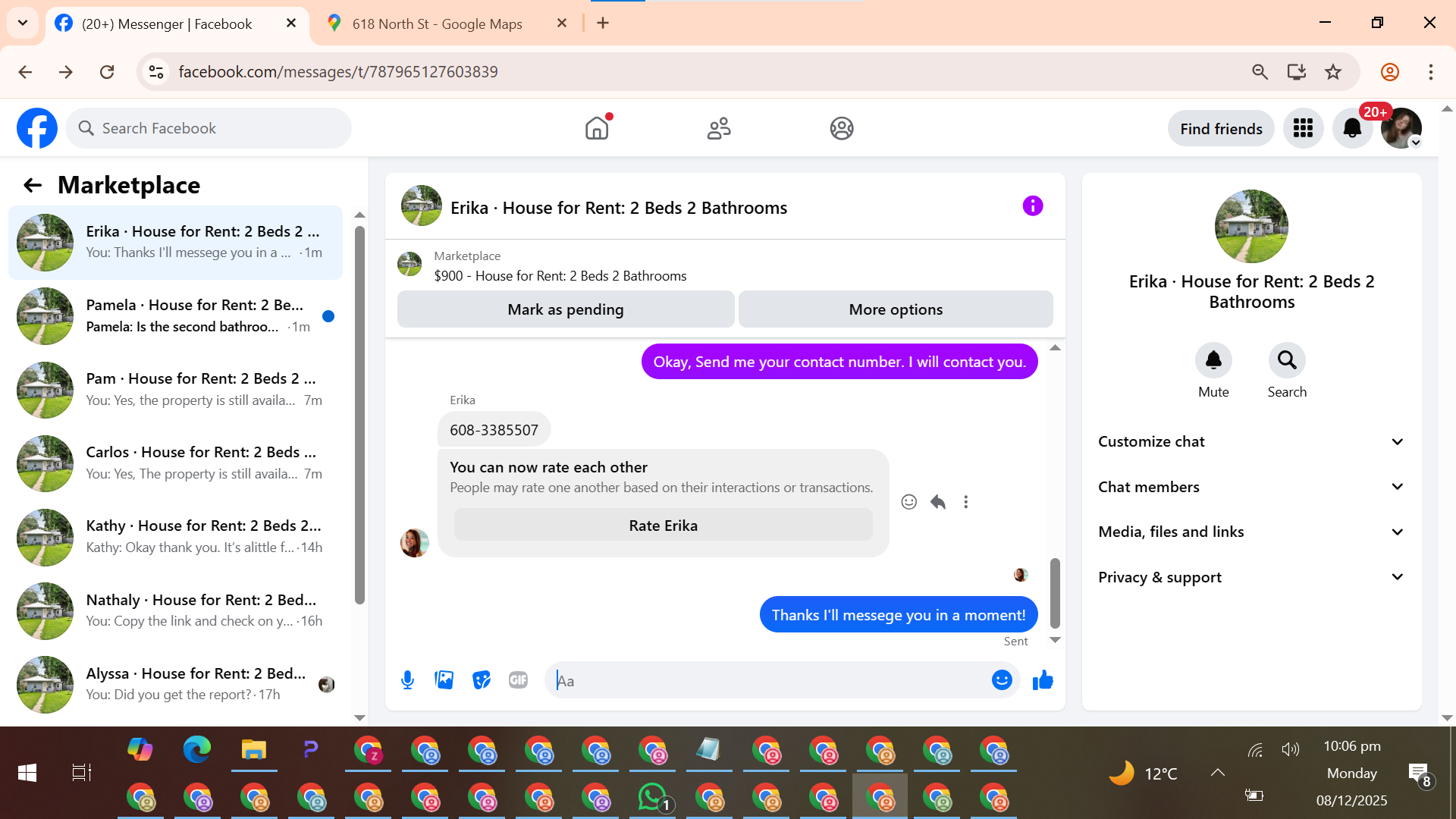Send a thumbs-up like
This screenshot has height=819, width=1456.
tap(1043, 680)
